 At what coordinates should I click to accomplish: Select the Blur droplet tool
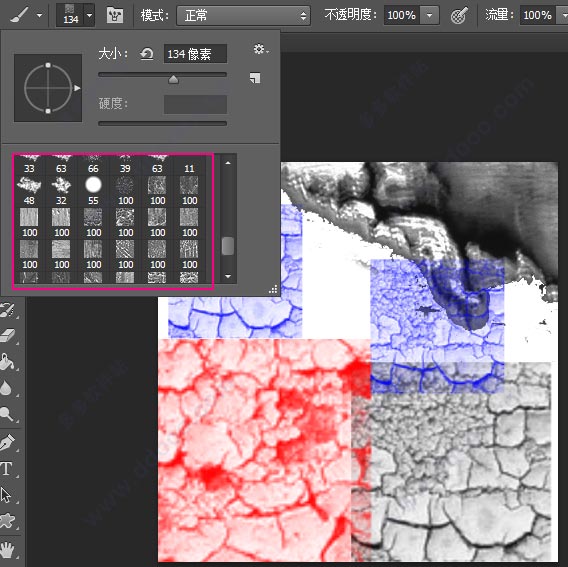(x=7, y=388)
